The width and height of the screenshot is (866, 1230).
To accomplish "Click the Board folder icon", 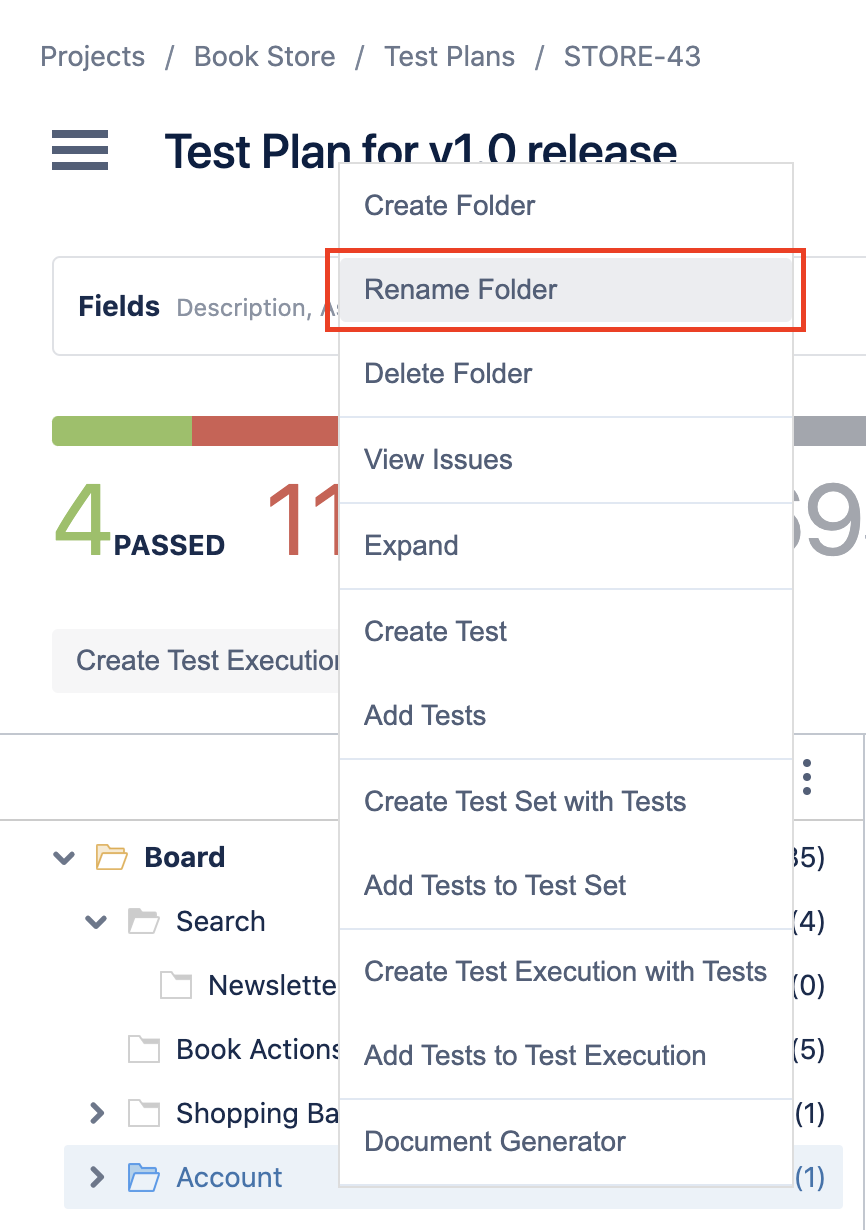I will (x=112, y=857).
